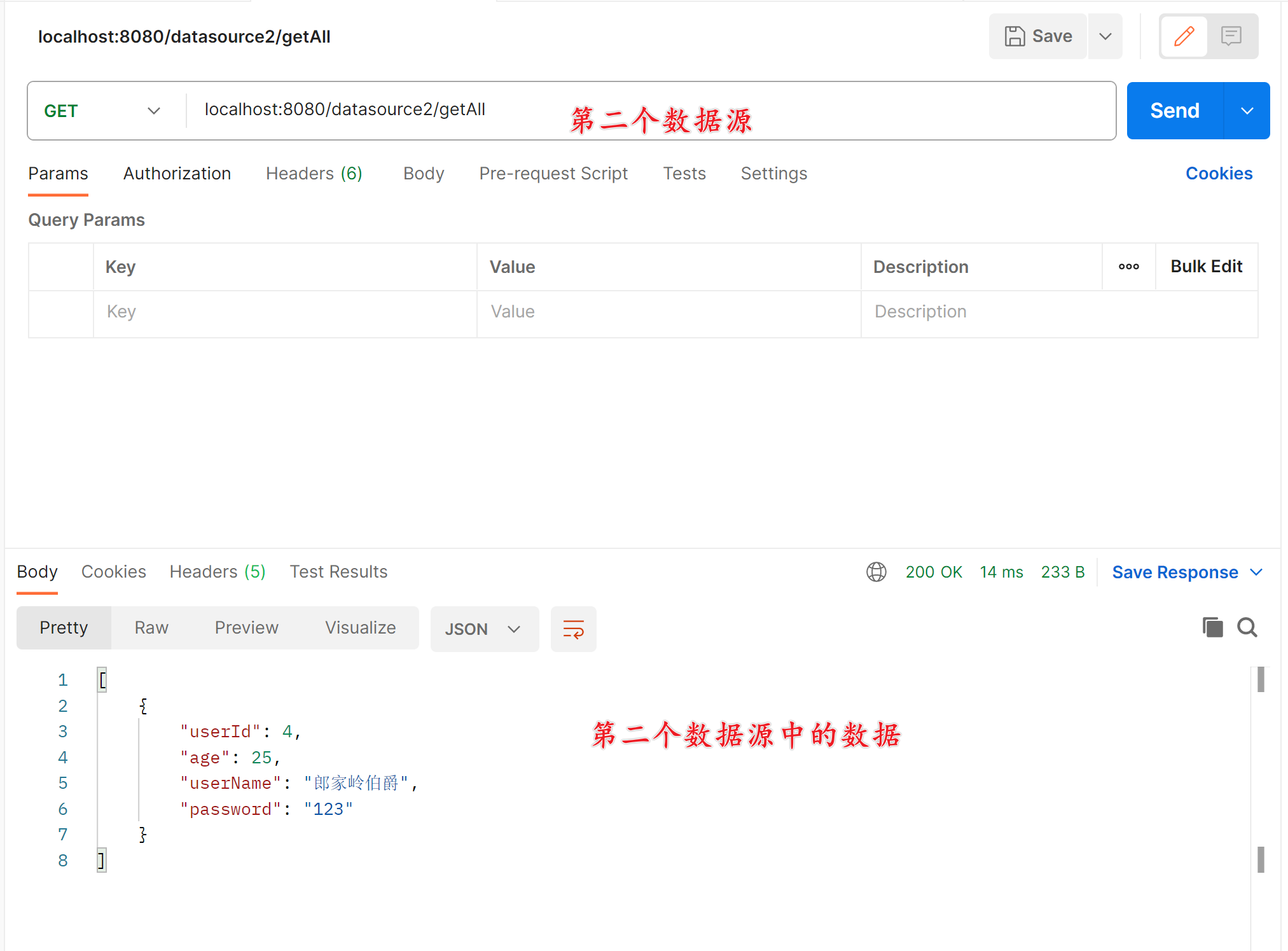Click the pencil edit icon
The height and width of the screenshot is (951, 1288).
1184,36
